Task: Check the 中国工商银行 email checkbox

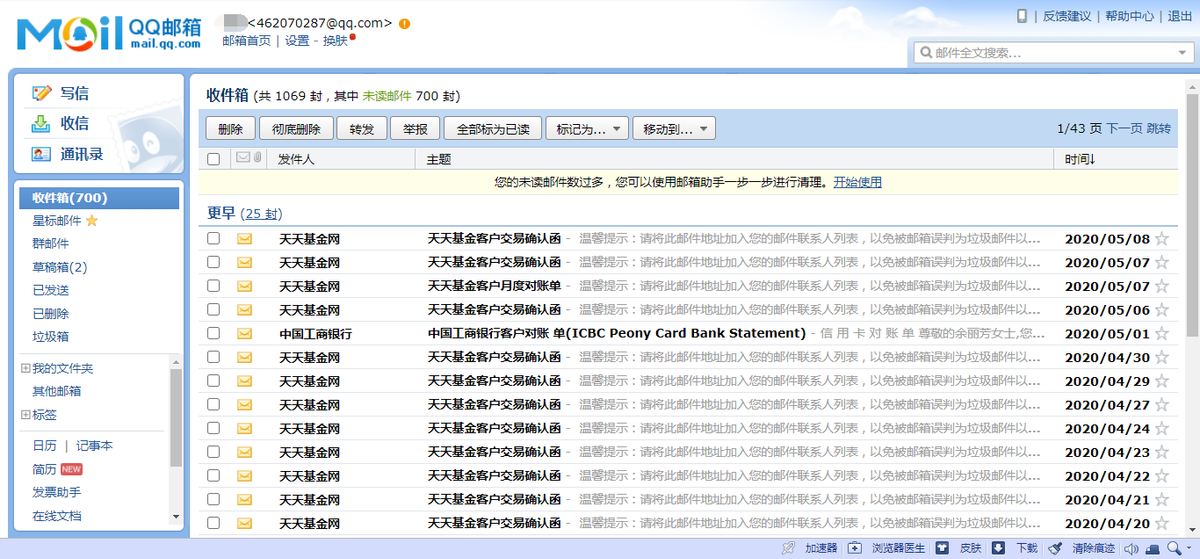Action: 213,333
